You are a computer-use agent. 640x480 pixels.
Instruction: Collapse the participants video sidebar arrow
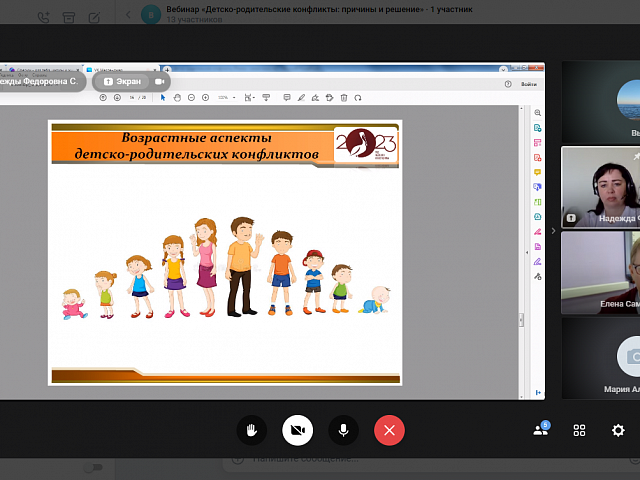553,230
